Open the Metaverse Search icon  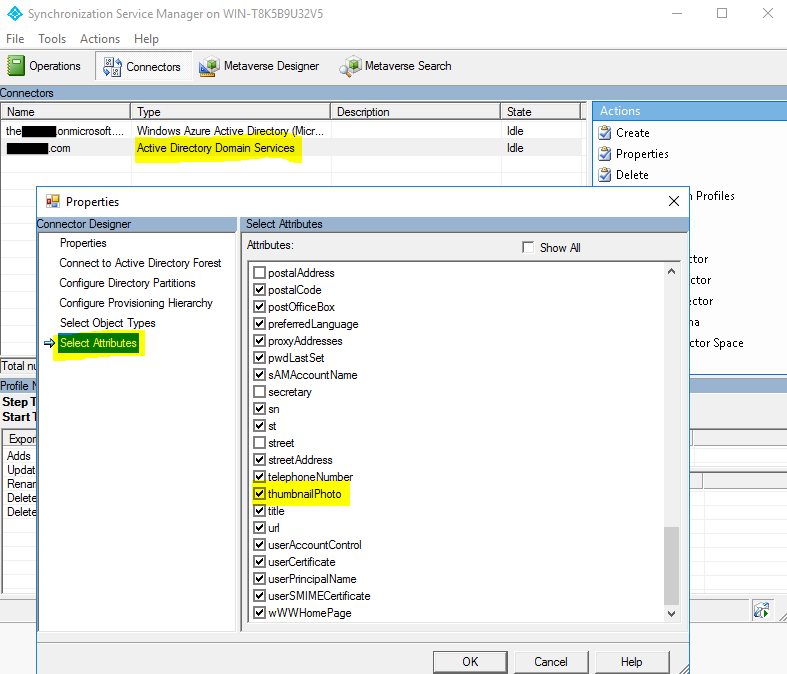pos(350,66)
